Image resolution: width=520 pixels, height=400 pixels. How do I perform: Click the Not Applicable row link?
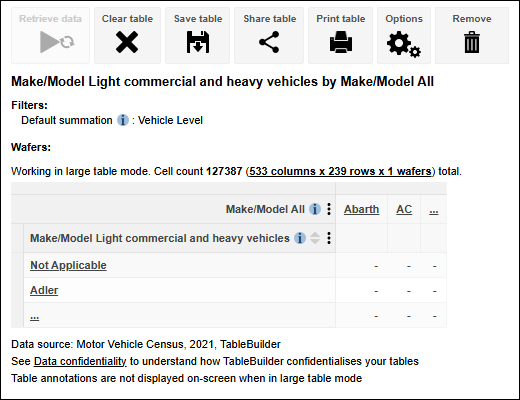coord(68,265)
